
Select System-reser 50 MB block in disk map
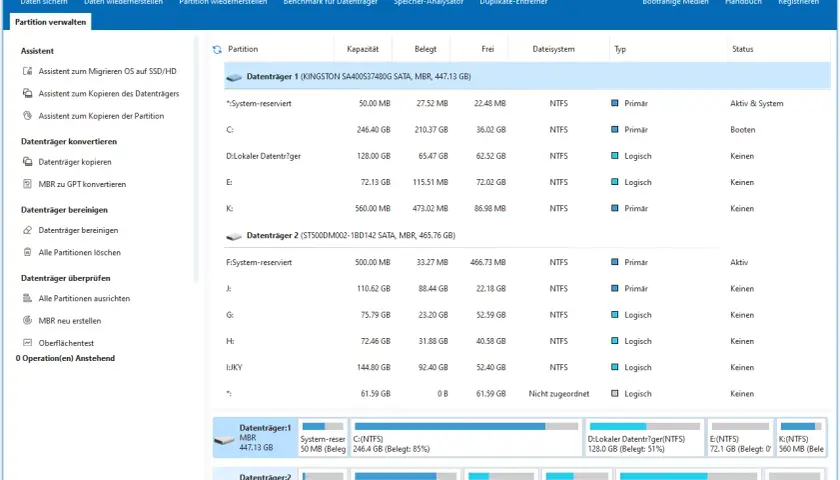click(323, 438)
